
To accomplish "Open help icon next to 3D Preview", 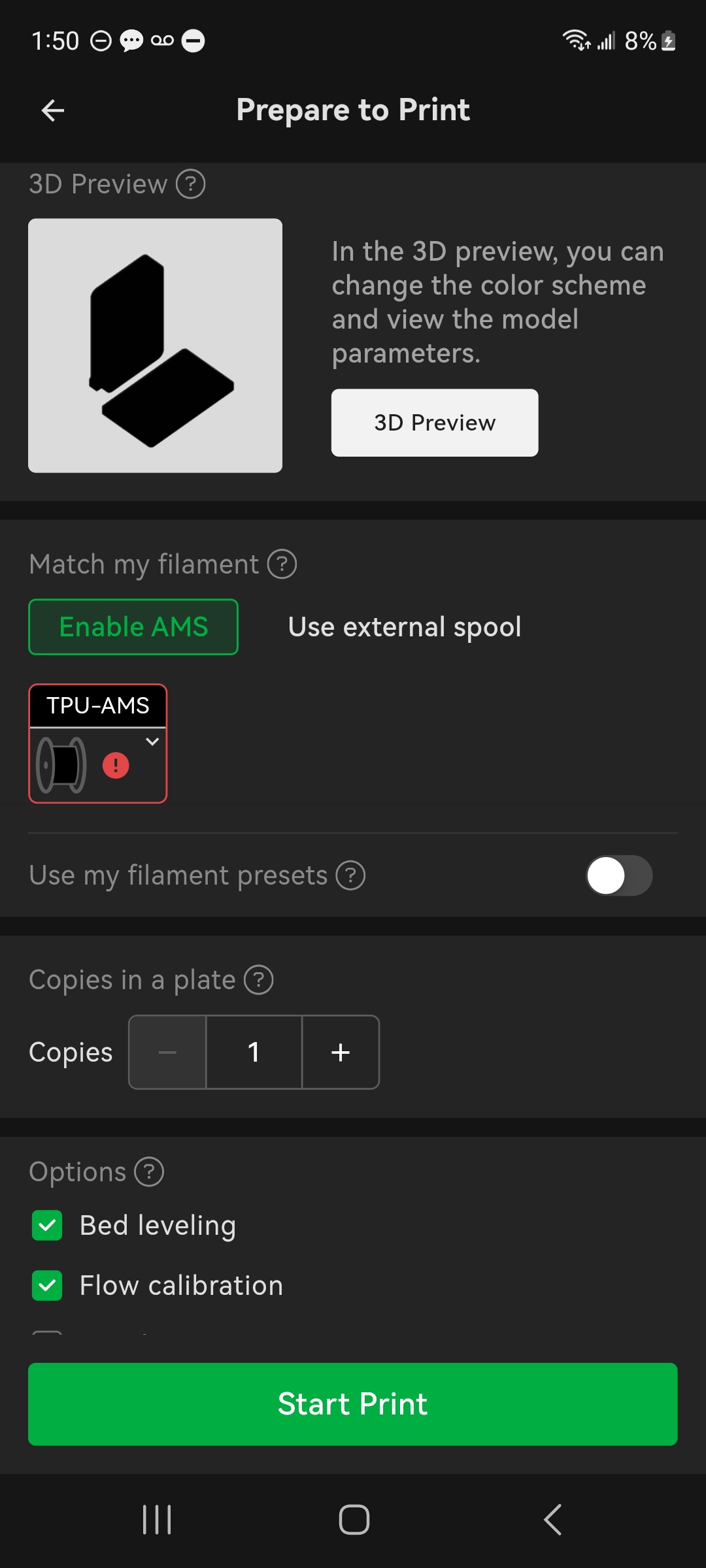I will click(x=191, y=184).
